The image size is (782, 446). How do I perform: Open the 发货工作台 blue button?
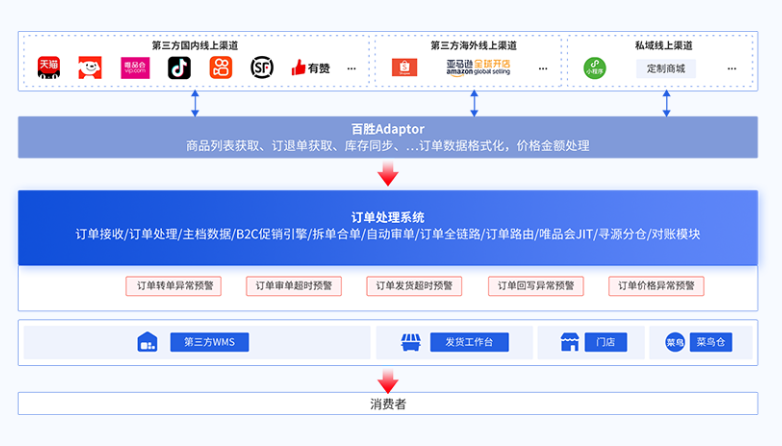coord(469,342)
